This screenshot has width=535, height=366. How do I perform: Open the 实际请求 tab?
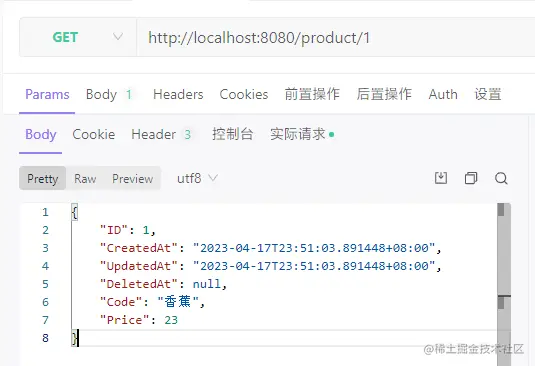pos(302,134)
